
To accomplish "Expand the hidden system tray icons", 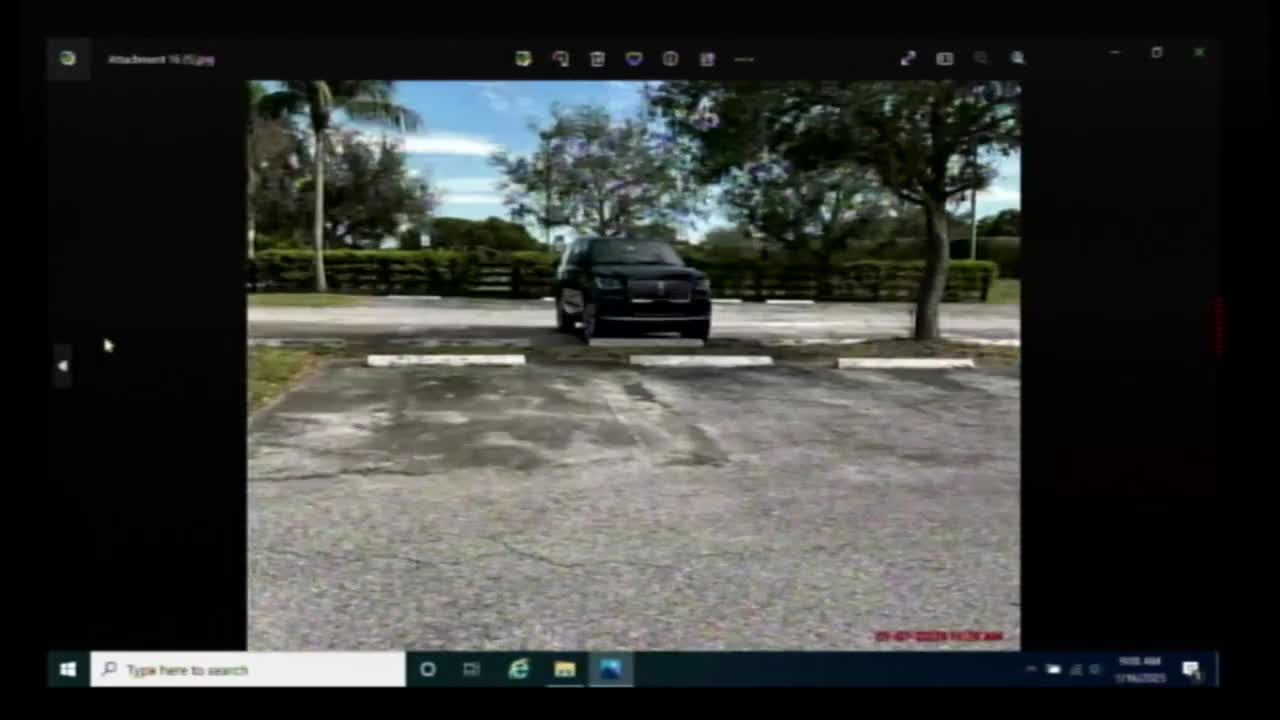I will click(1031, 669).
